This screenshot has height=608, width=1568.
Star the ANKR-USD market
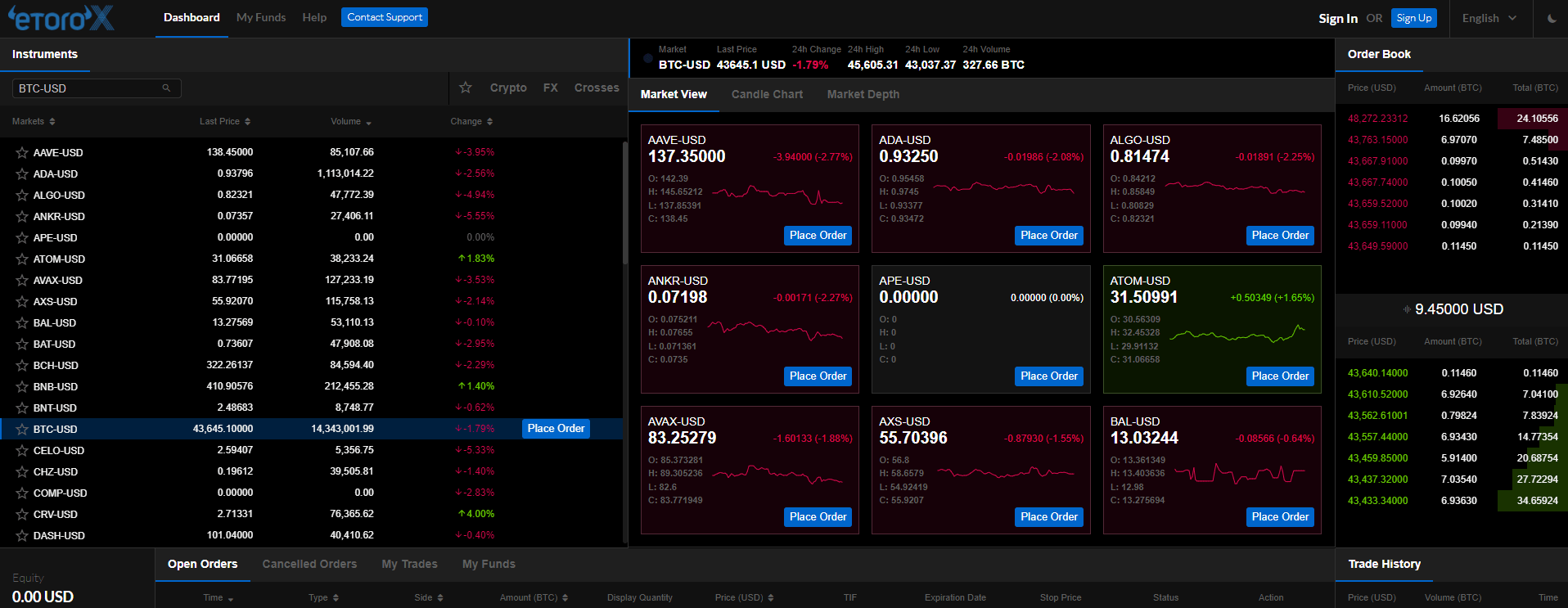[x=22, y=216]
